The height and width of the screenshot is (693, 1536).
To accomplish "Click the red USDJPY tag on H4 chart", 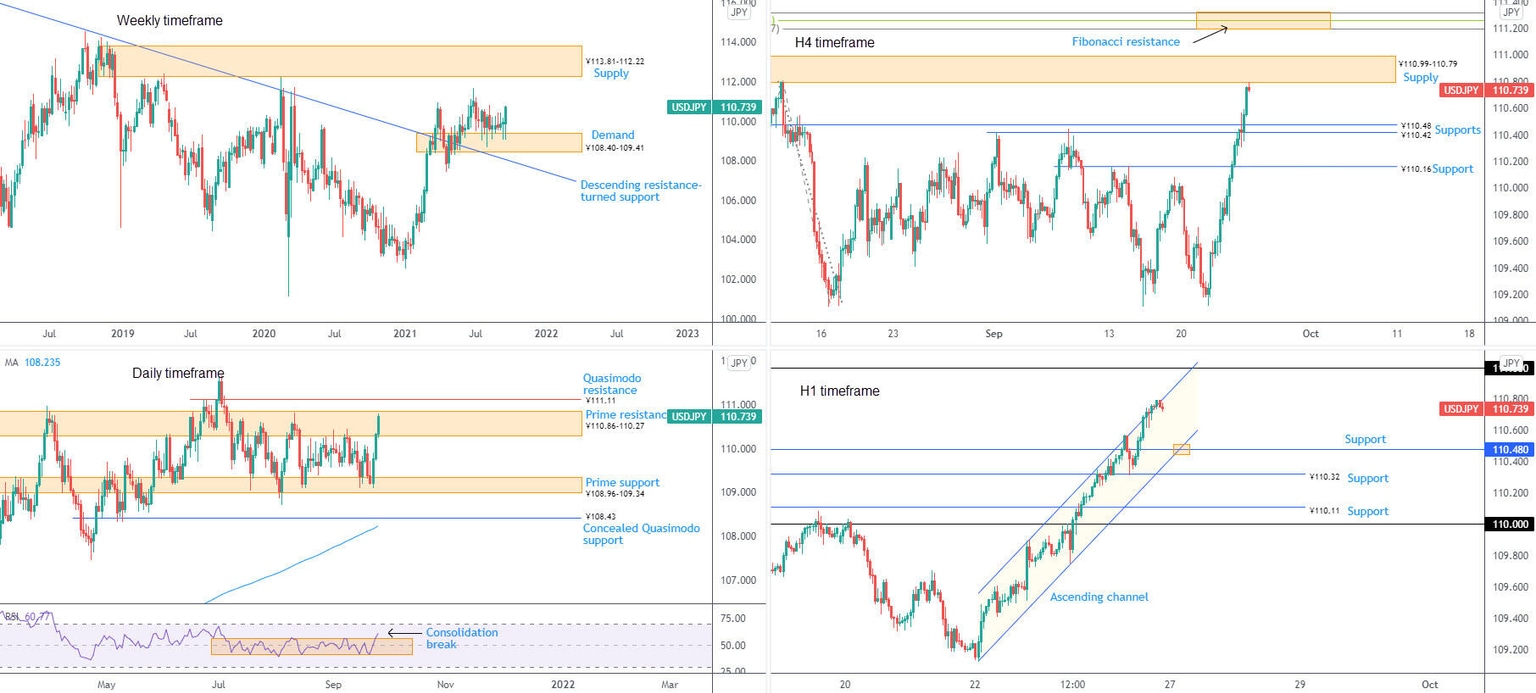I will tap(1461, 91).
